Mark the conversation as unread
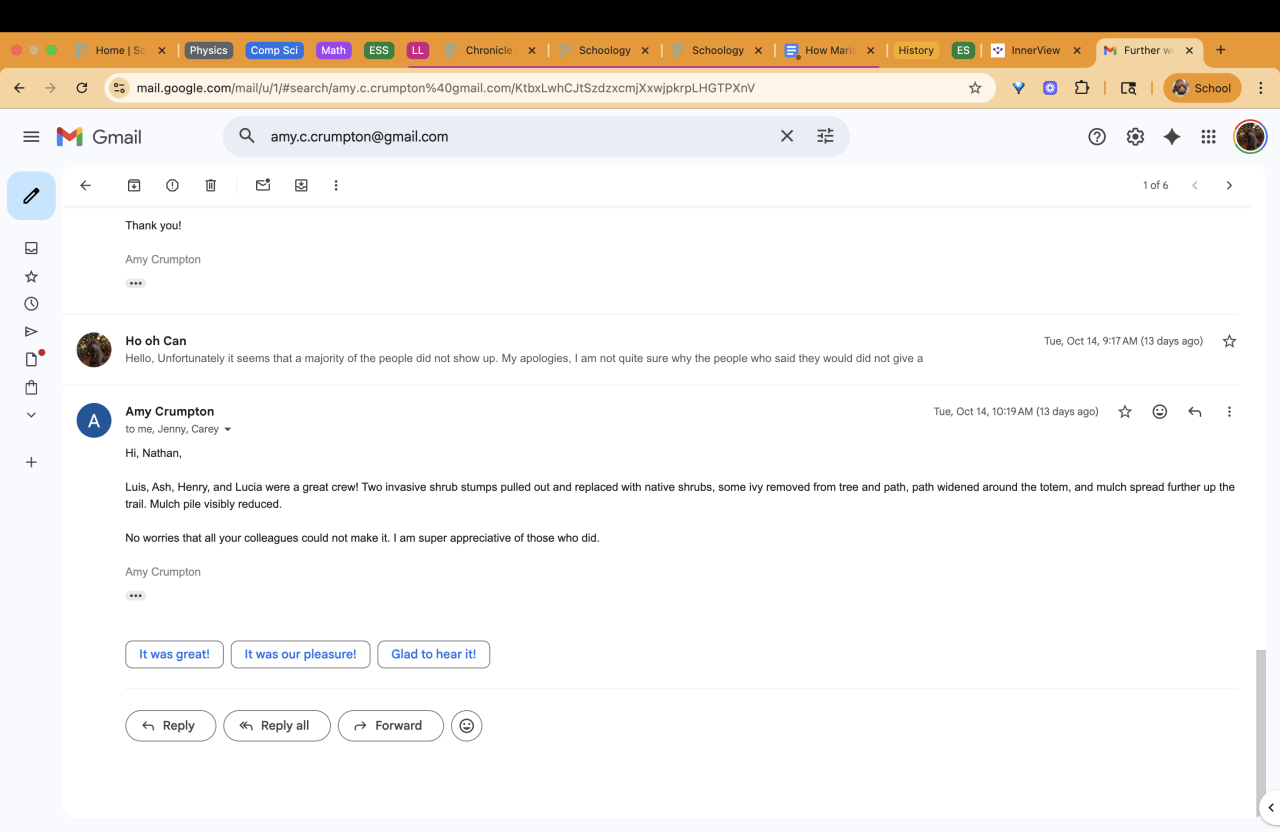This screenshot has width=1280, height=832. [x=263, y=185]
